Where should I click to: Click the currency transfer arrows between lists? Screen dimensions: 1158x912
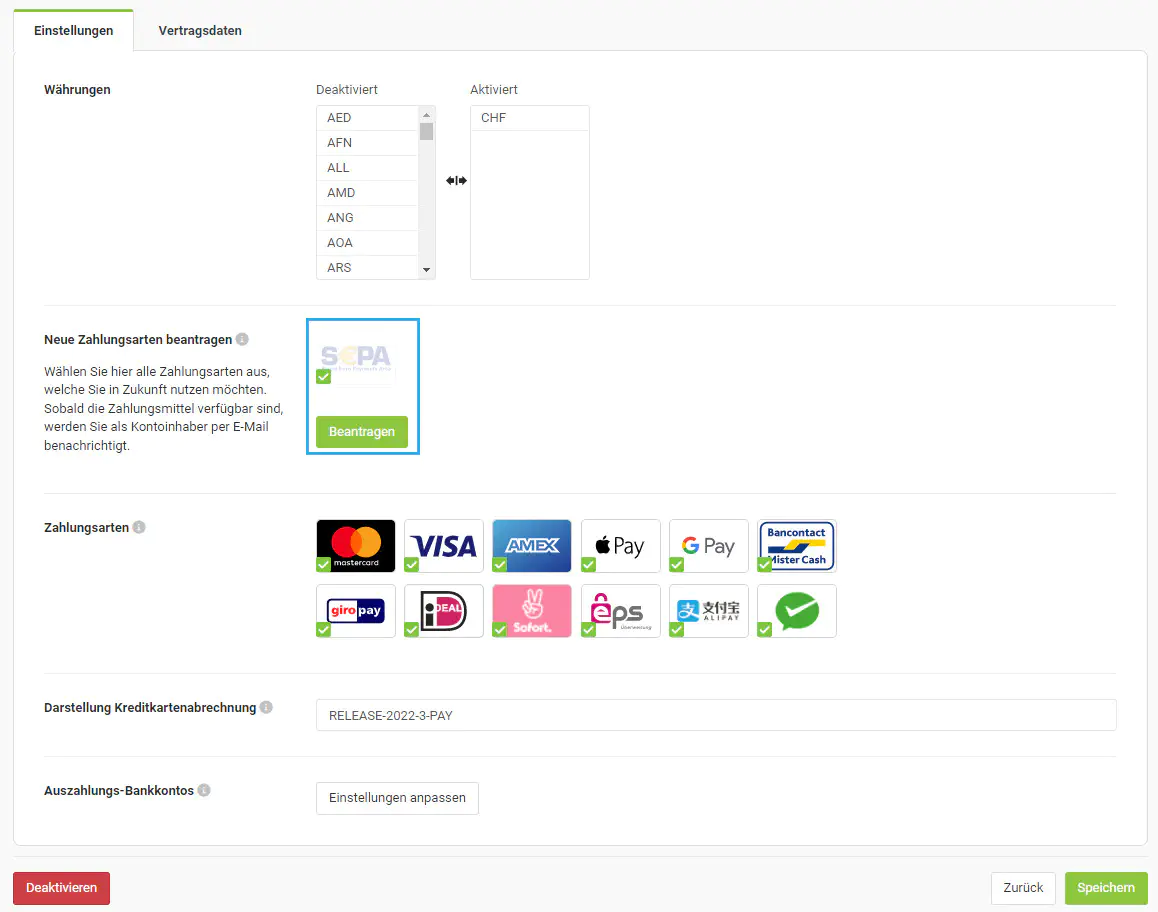(456, 181)
